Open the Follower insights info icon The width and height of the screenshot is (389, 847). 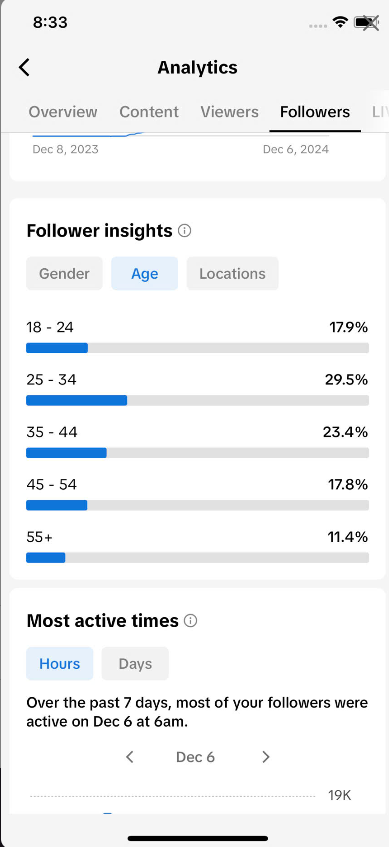185,231
